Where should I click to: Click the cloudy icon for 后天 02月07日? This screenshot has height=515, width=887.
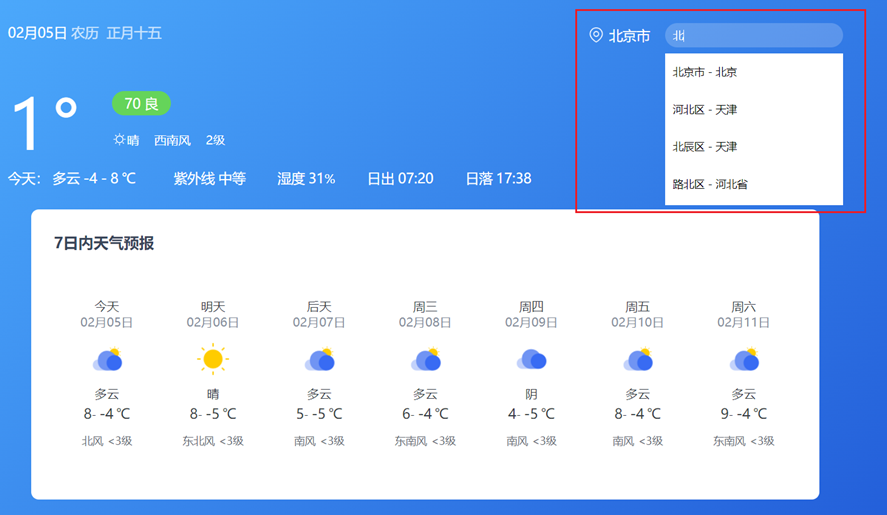(x=319, y=359)
